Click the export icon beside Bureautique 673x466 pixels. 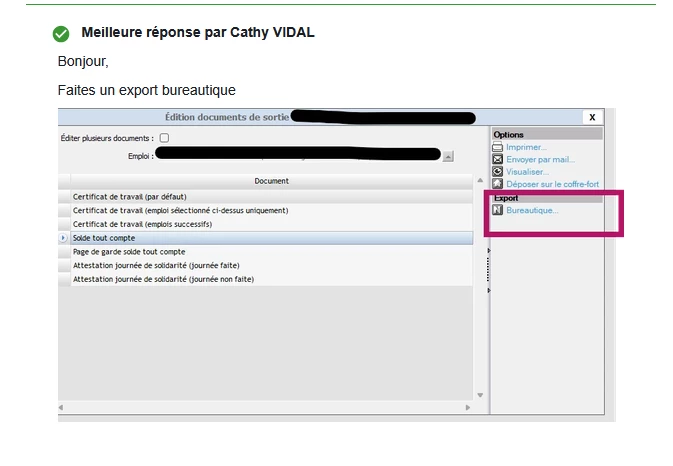click(497, 210)
